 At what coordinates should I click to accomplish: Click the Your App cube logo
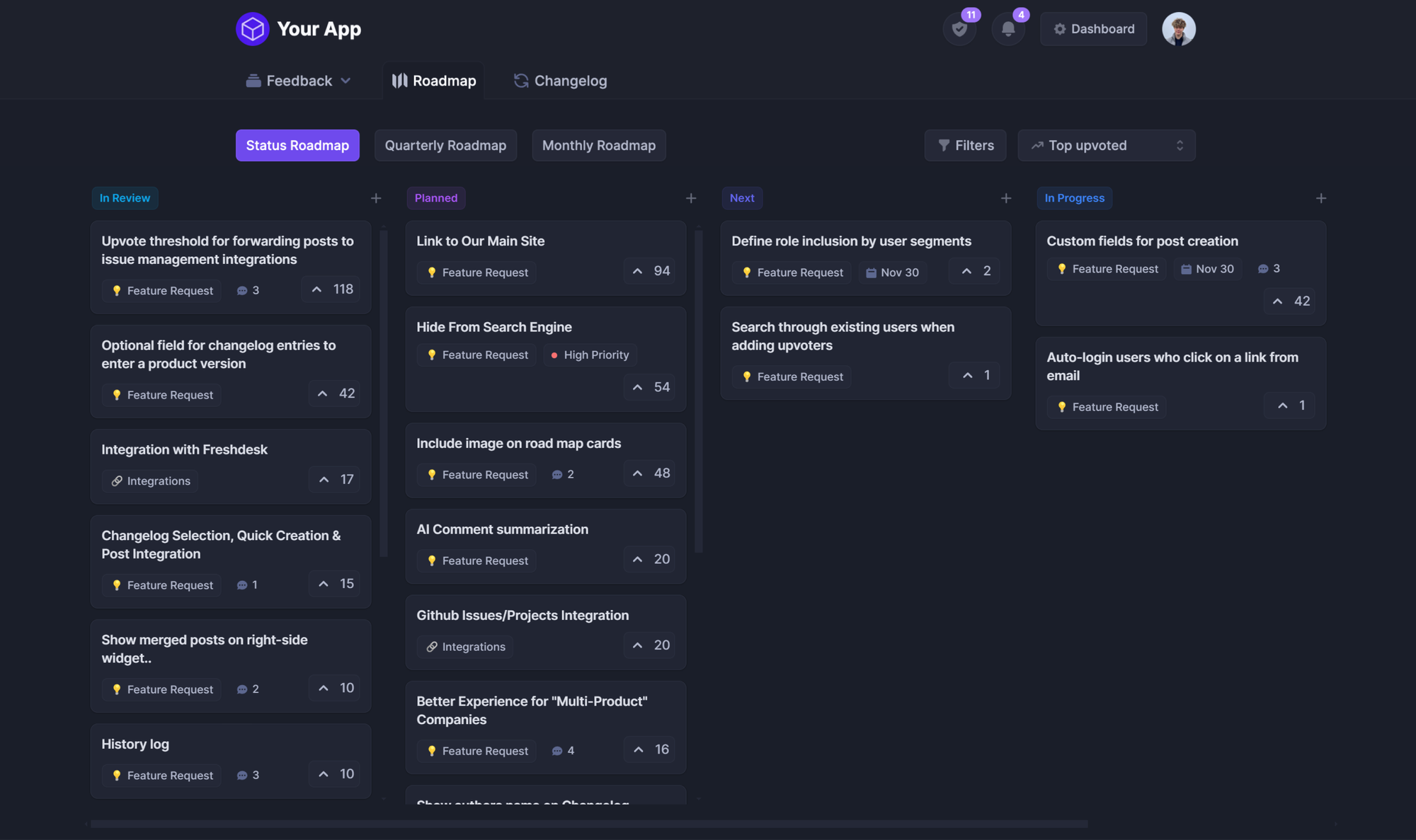click(x=252, y=28)
